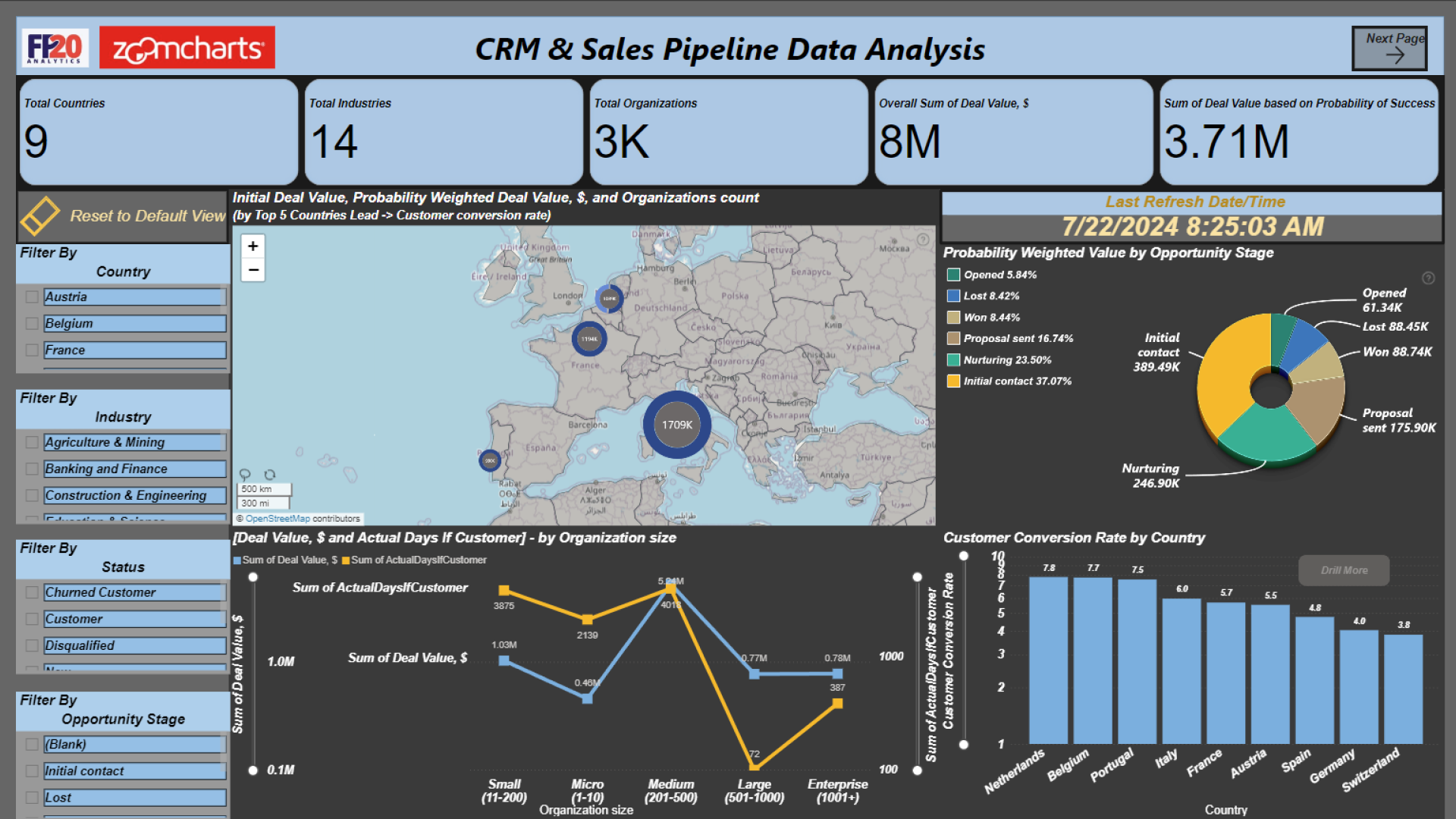Click top handle of ActualDaysIfCustomer axis slider
Image resolution: width=1456 pixels, height=819 pixels.
click(917, 577)
